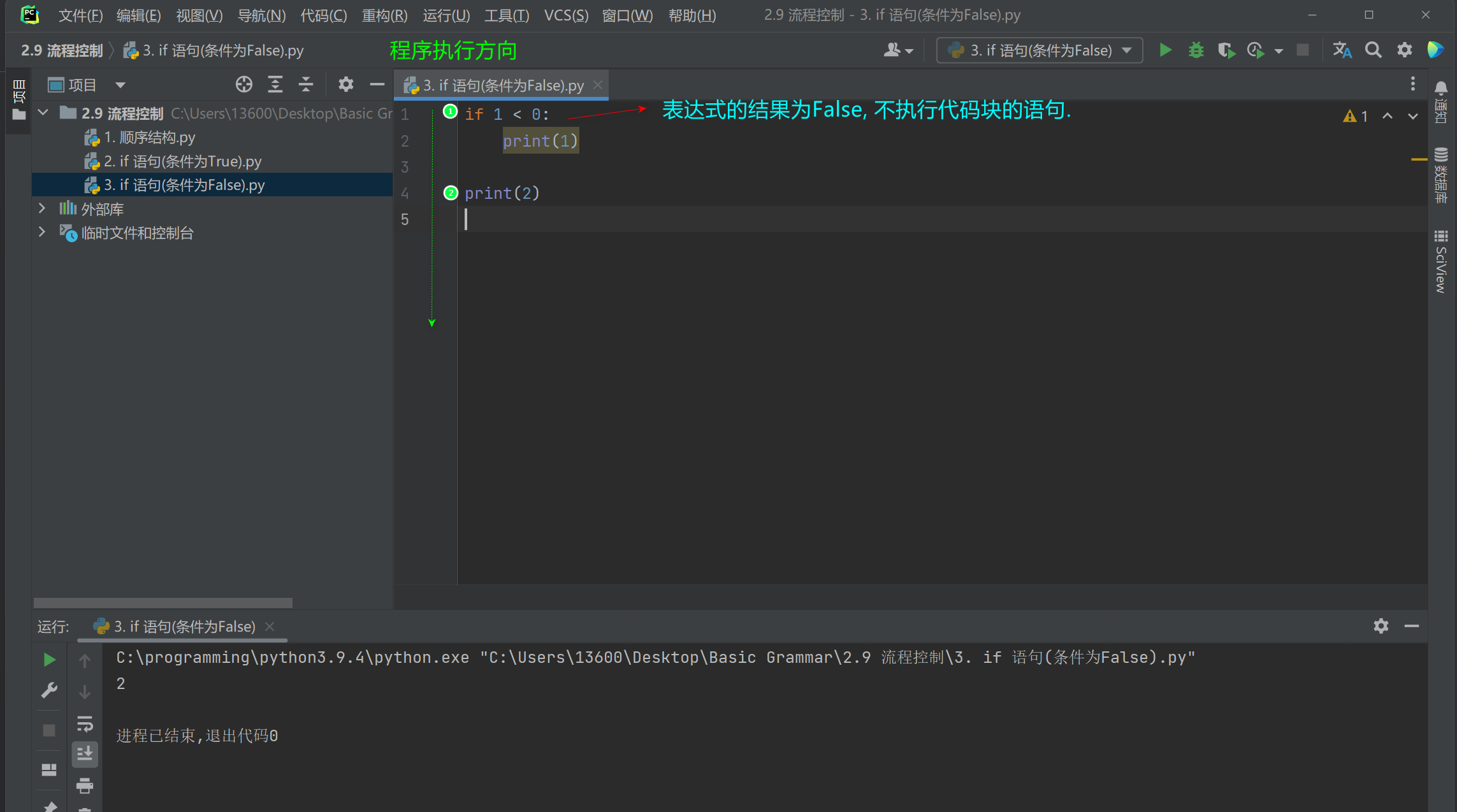1457x812 pixels.
Task: Open the 代码(C) menu
Action: coord(324,15)
